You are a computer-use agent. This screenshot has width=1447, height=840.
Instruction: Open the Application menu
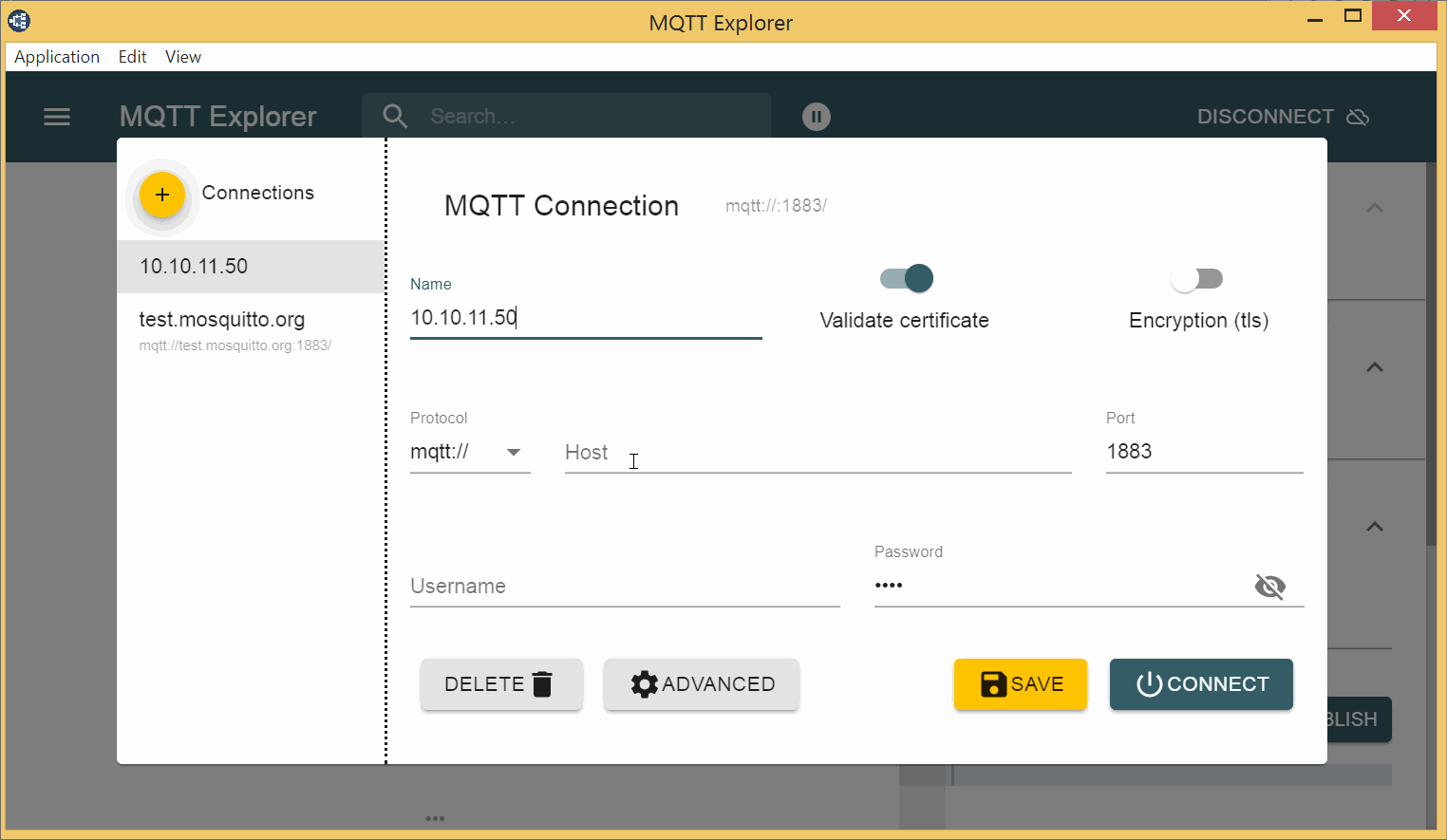pos(57,57)
